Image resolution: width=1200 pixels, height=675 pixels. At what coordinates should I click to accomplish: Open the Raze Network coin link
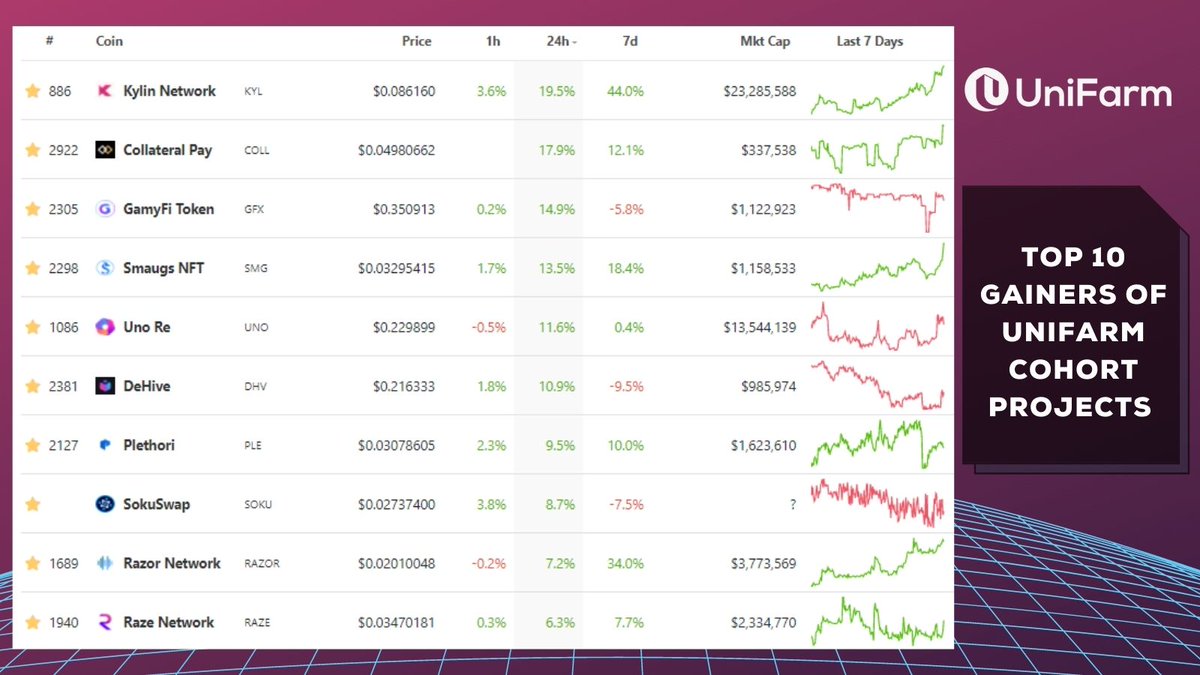pyautogui.click(x=169, y=622)
